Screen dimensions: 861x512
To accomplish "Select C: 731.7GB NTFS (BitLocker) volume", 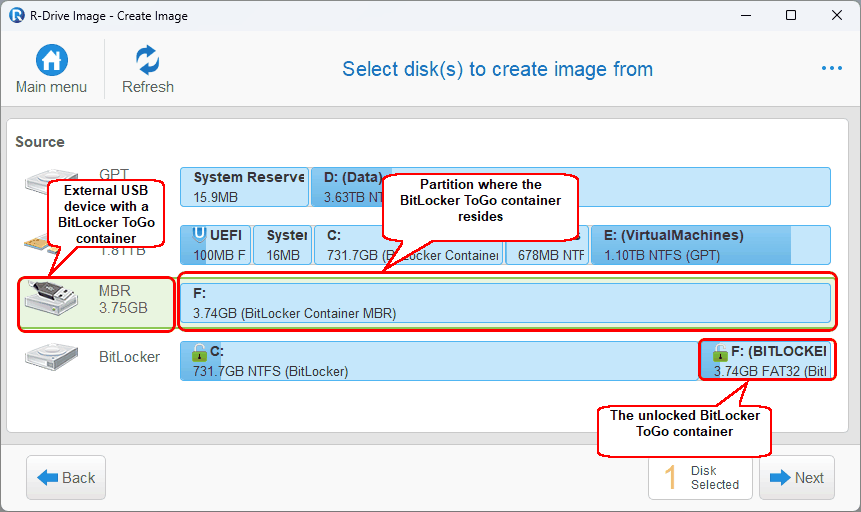I will pos(439,361).
